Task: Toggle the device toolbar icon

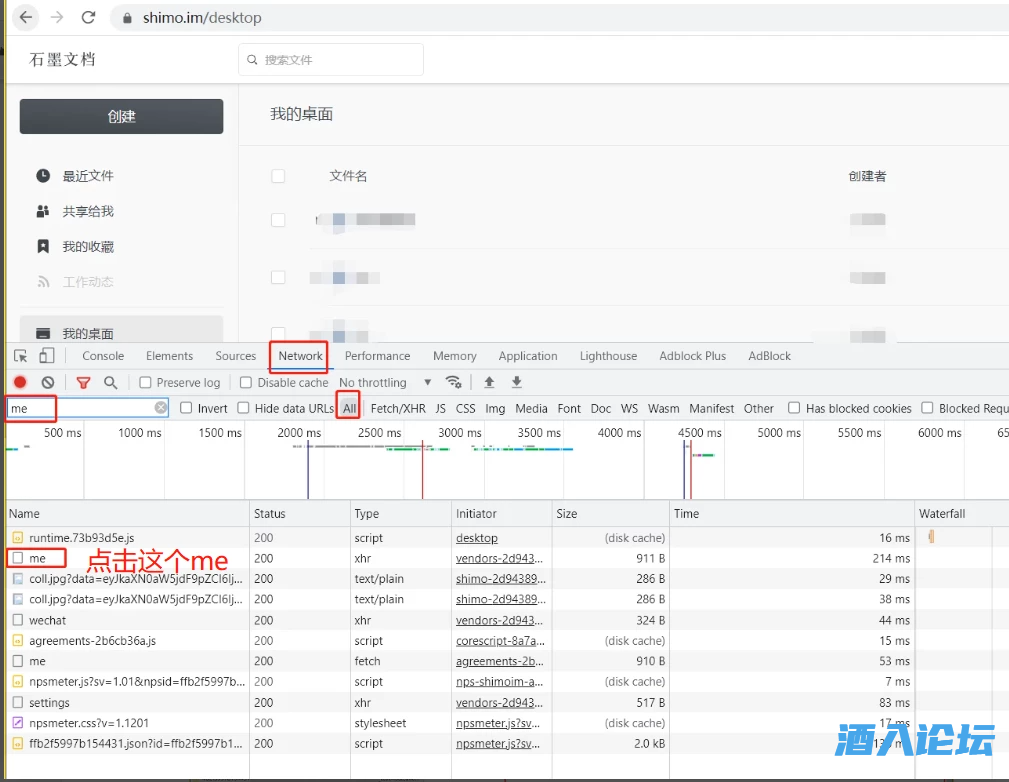Action: tap(46, 356)
